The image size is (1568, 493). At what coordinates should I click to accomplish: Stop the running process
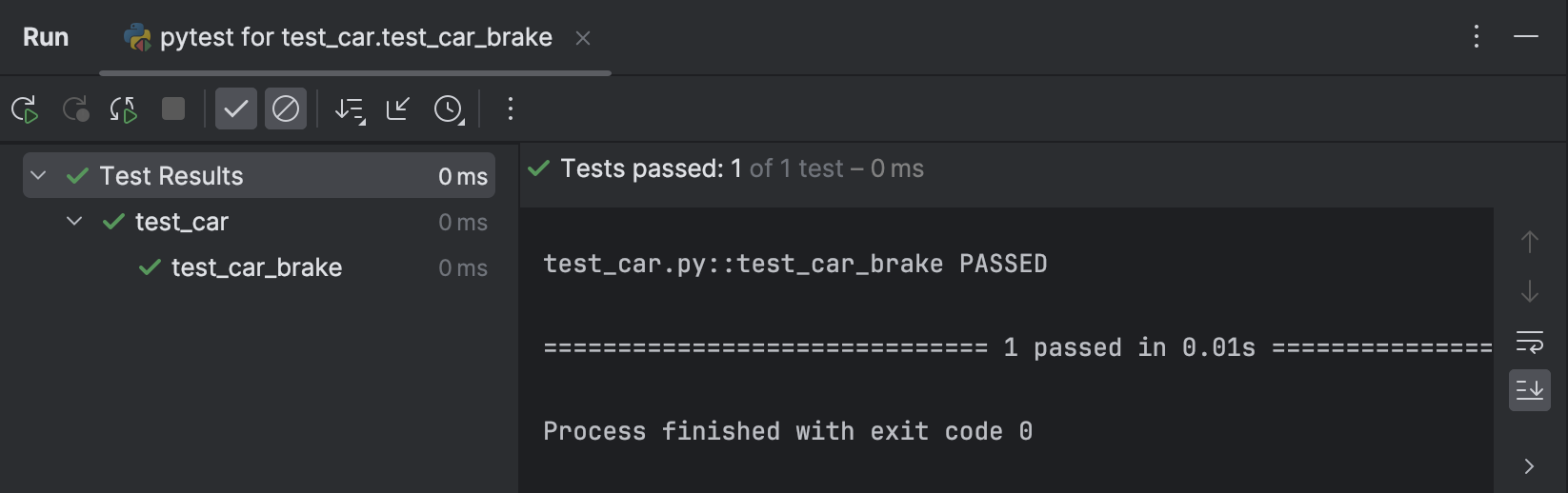click(x=173, y=108)
